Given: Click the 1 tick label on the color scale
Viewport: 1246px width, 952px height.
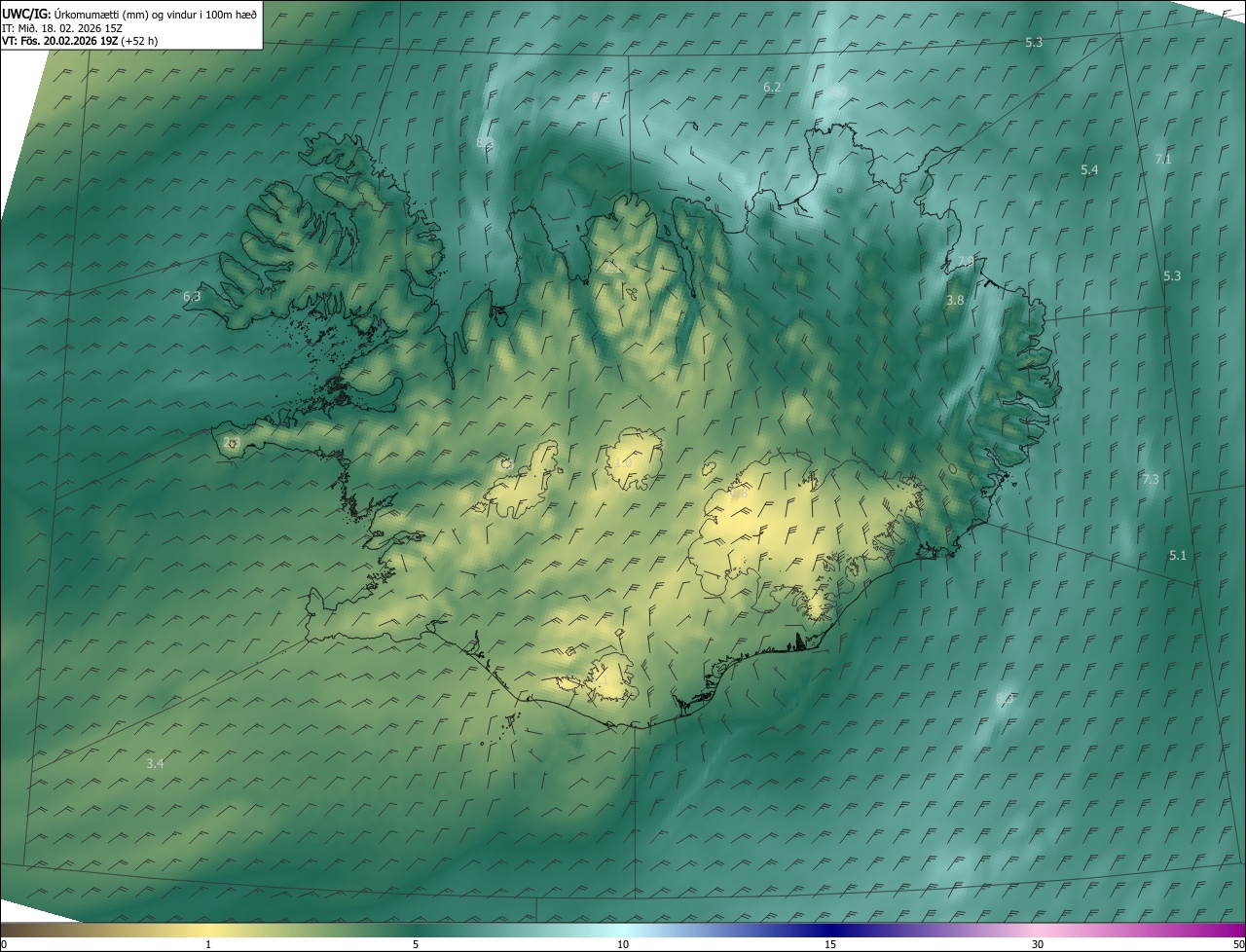Looking at the screenshot, I should [208, 944].
